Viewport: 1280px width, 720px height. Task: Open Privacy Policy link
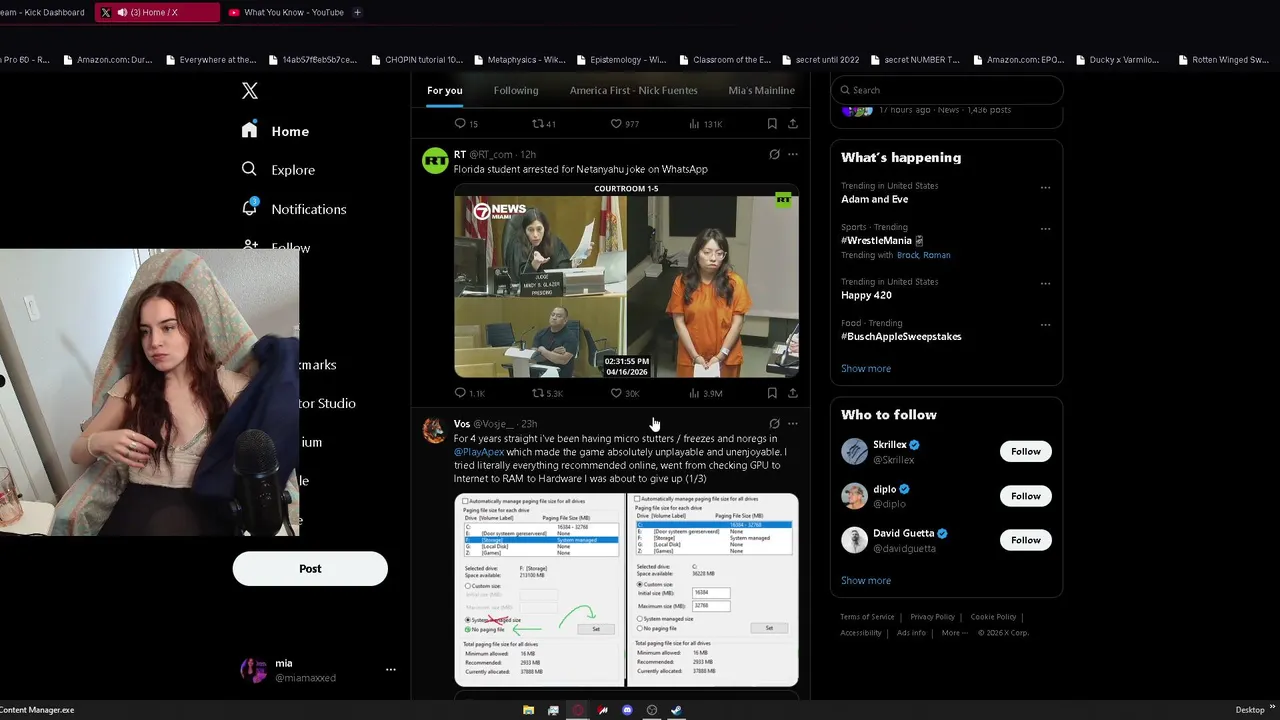click(932, 617)
